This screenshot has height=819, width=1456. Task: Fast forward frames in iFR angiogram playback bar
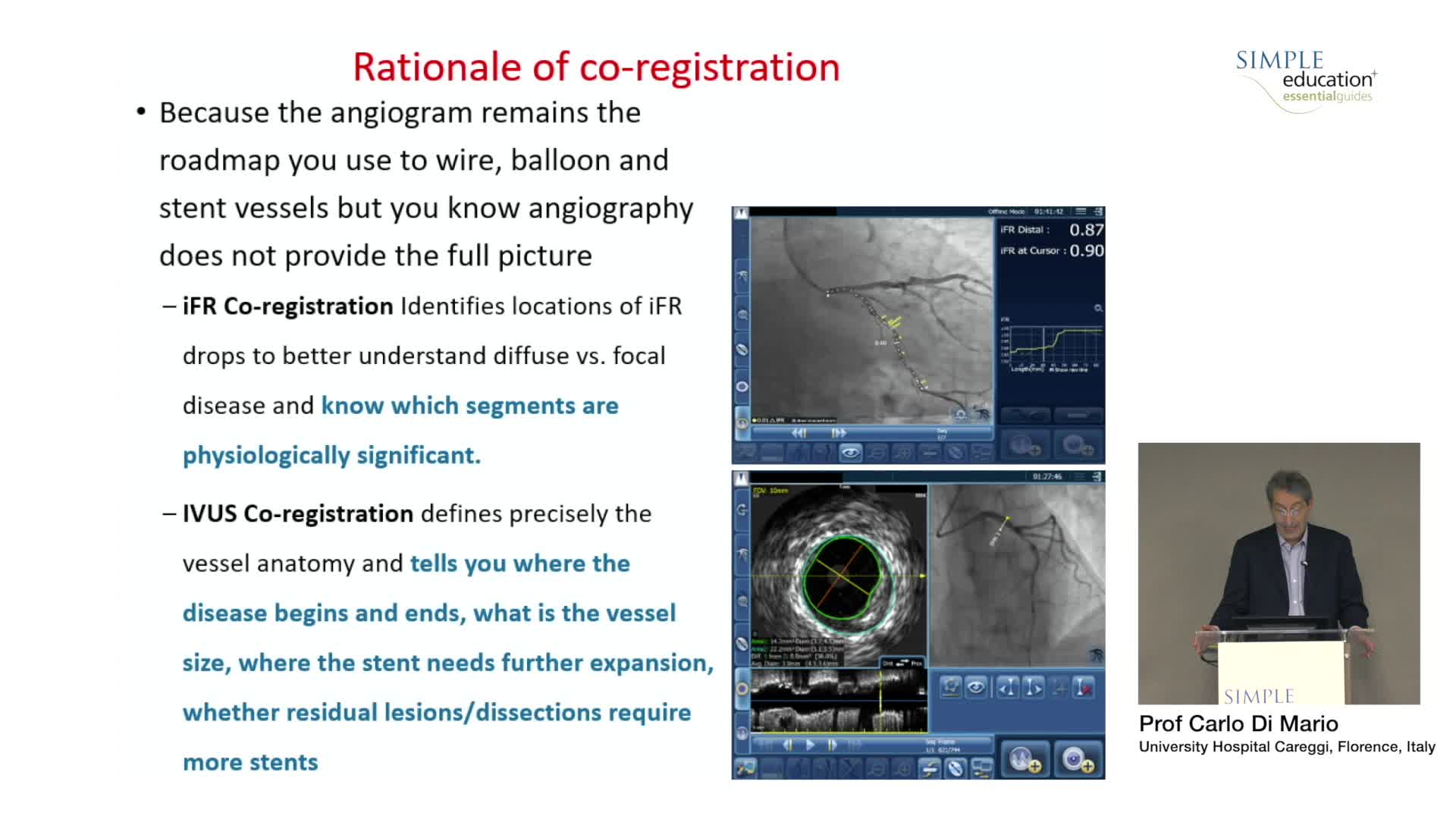[x=838, y=433]
